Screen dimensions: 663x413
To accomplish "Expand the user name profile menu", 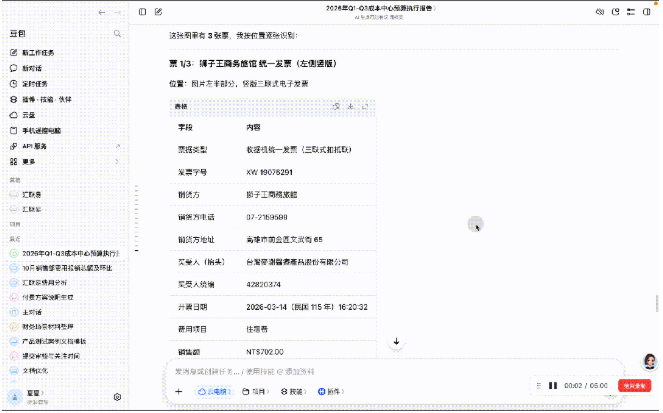I will (36, 393).
